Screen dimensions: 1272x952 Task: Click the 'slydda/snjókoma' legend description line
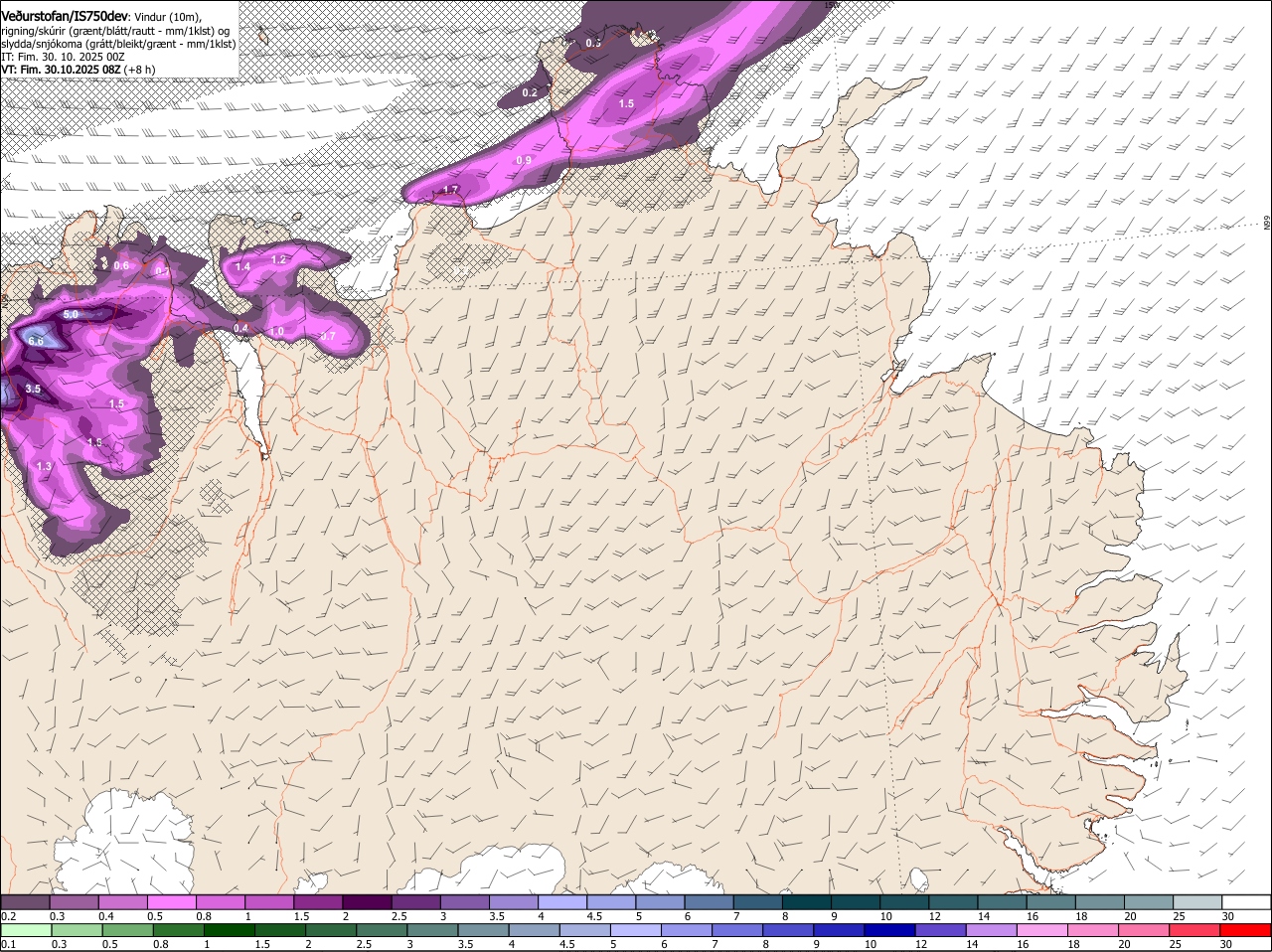[118, 44]
